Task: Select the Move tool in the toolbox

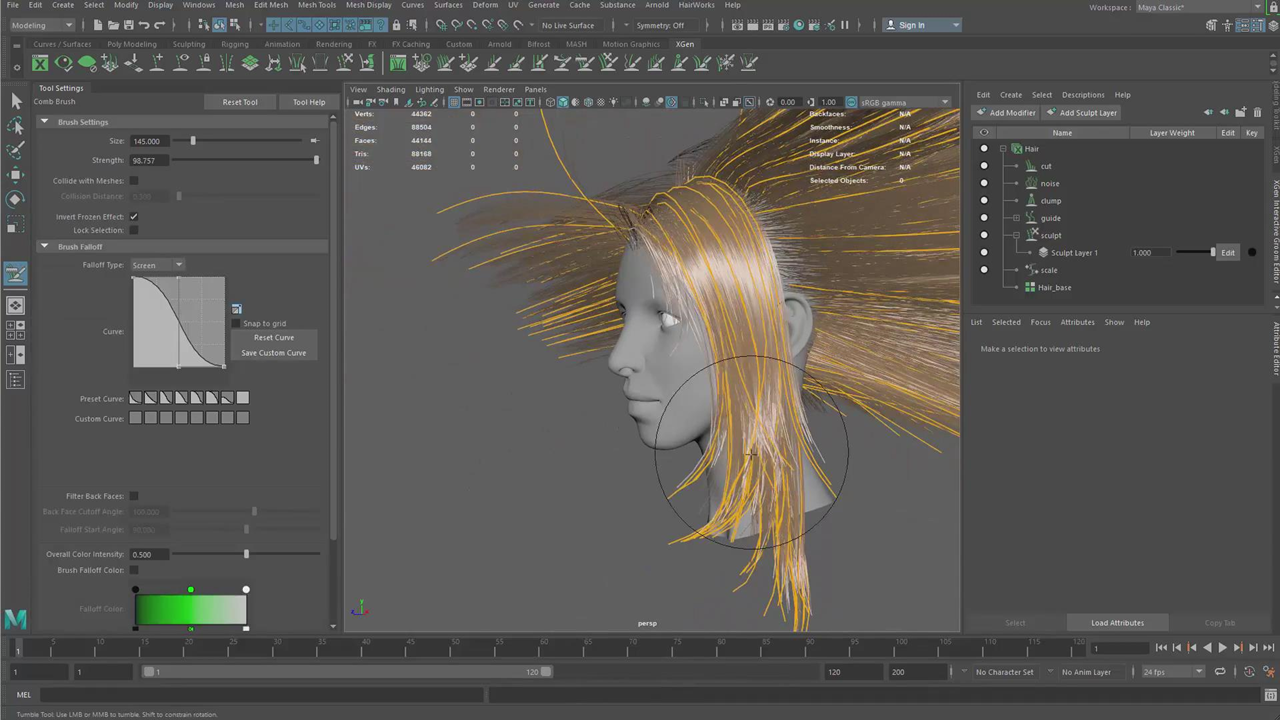Action: coord(16,174)
